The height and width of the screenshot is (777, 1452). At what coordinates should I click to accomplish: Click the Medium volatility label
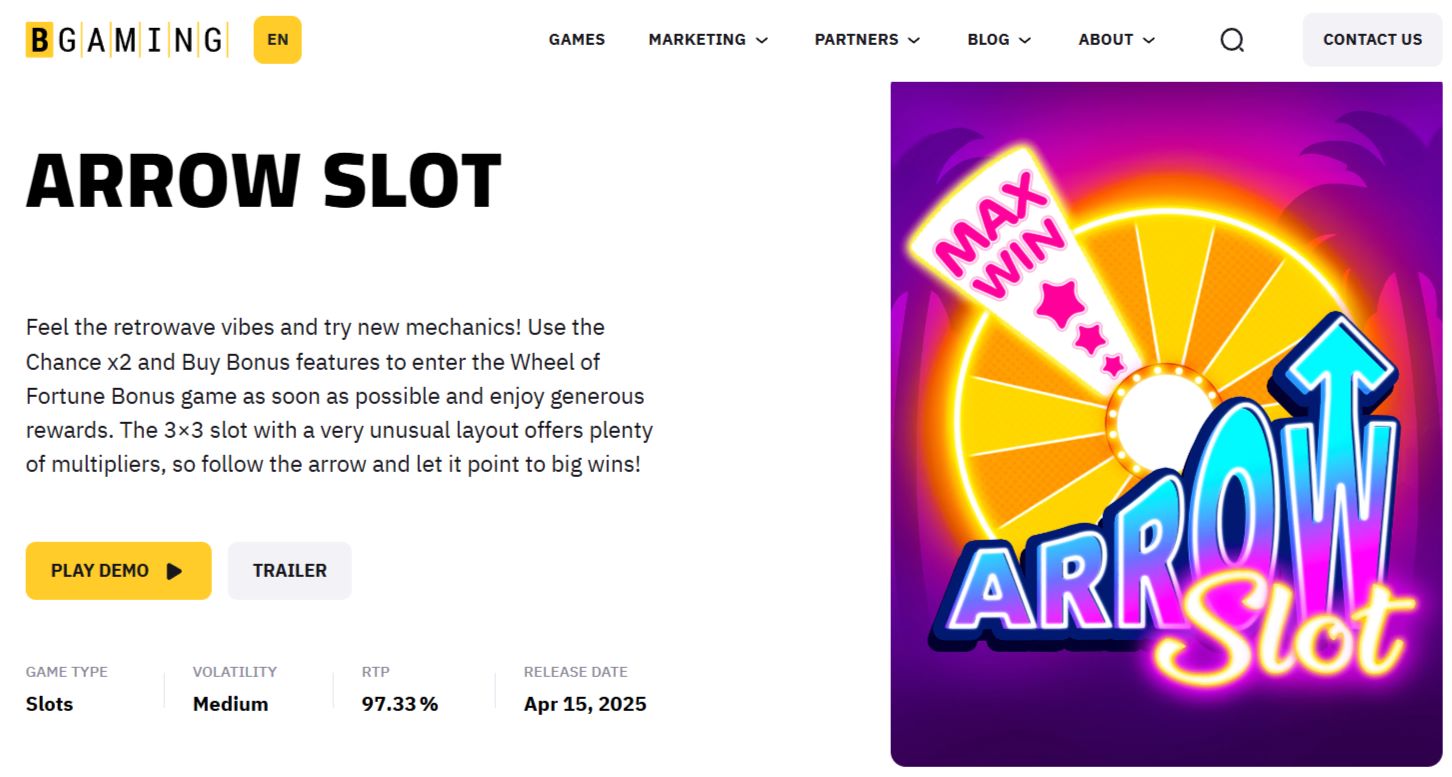(x=230, y=704)
